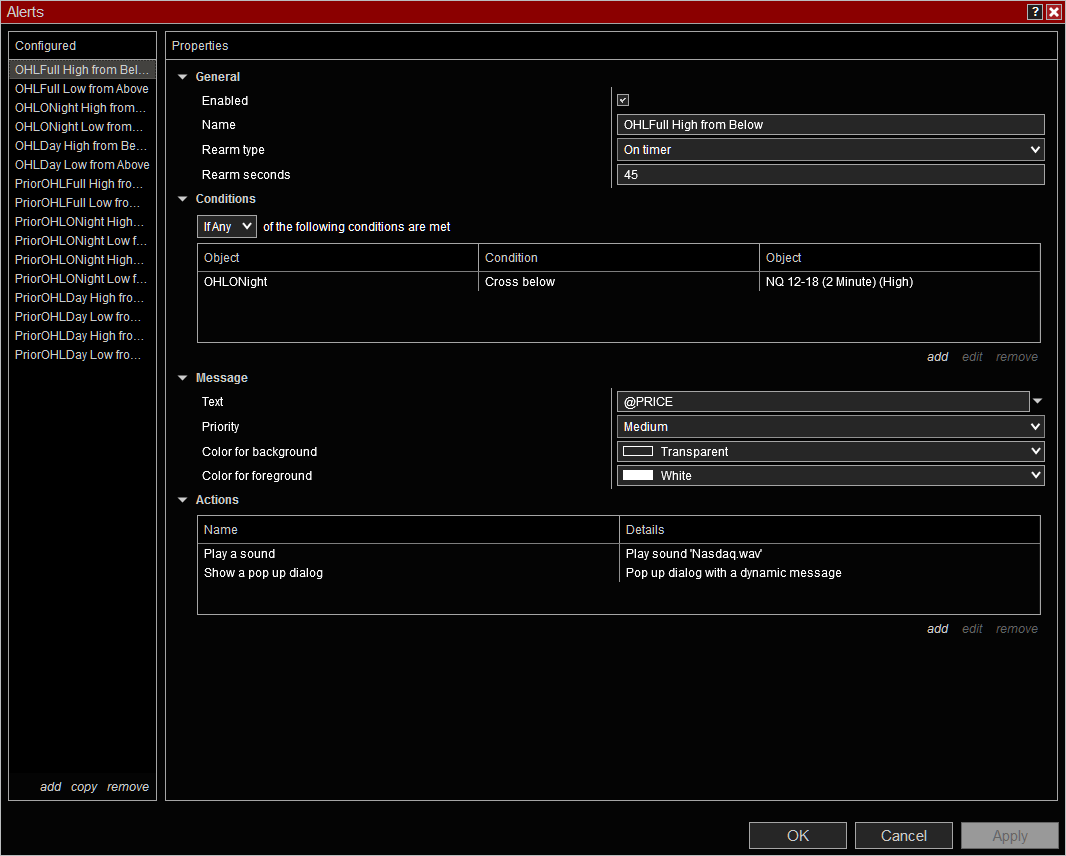Click the Cancel button
This screenshot has width=1066, height=856.
[x=903, y=836]
